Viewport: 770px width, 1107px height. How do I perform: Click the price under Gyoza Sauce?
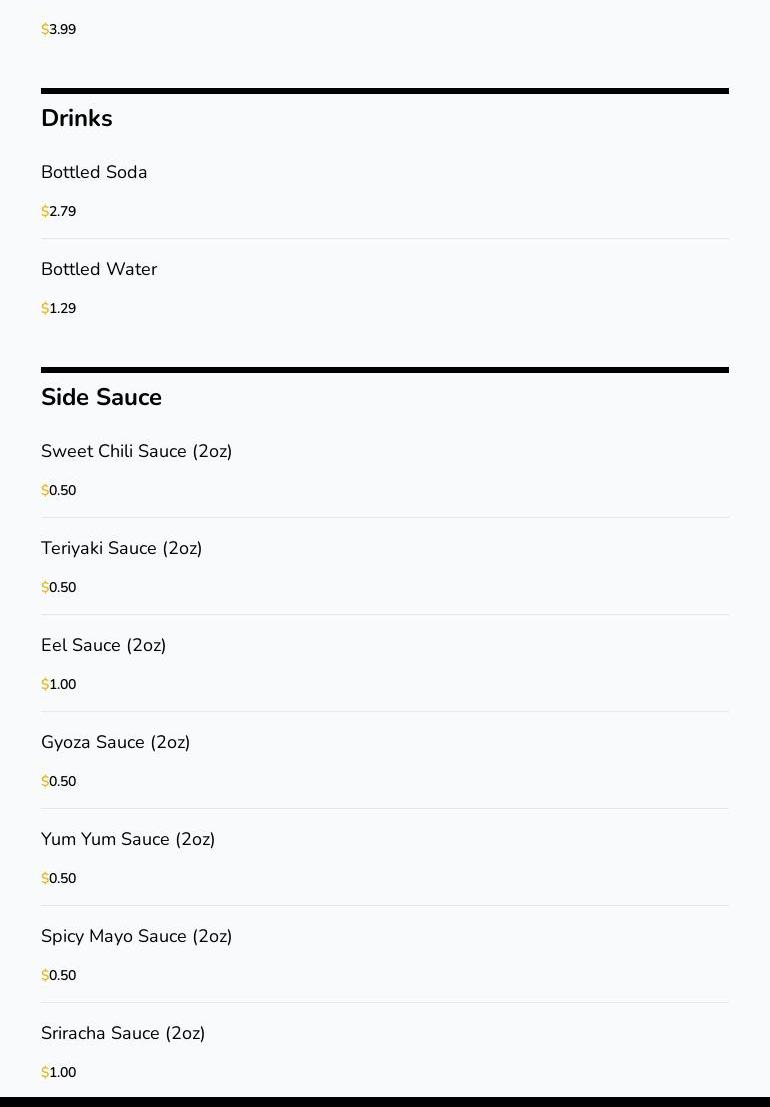pos(59,781)
